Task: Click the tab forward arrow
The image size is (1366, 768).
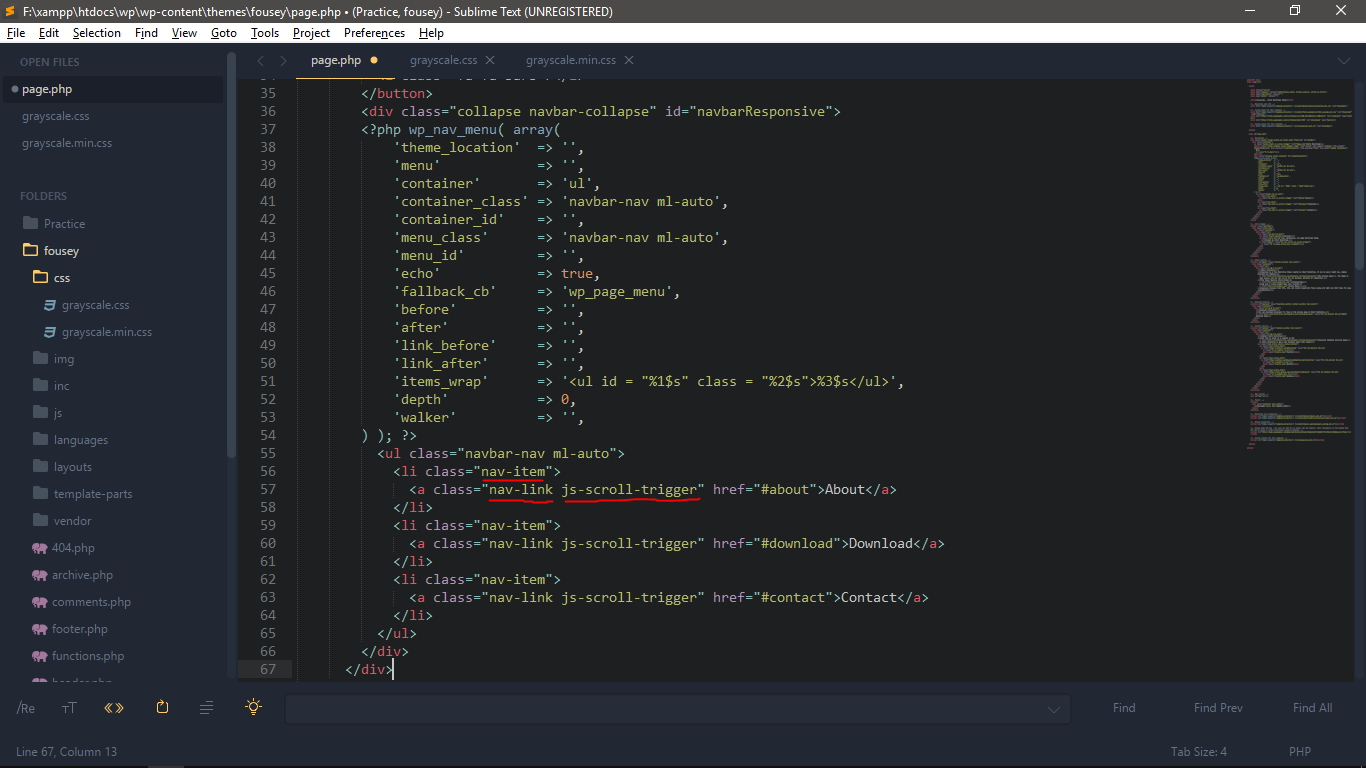Action: click(284, 61)
